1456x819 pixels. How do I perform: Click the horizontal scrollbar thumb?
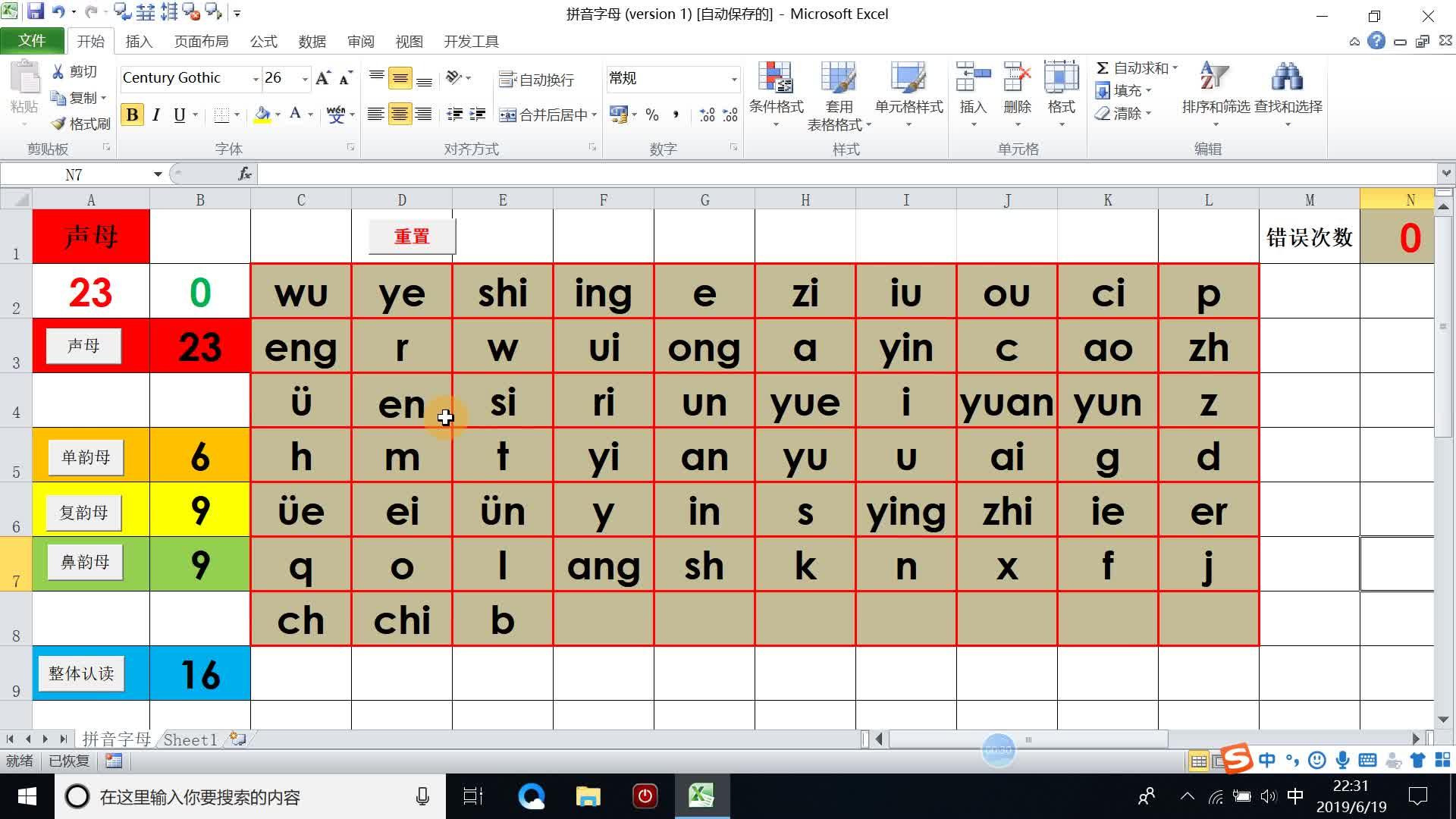pos(1028,739)
